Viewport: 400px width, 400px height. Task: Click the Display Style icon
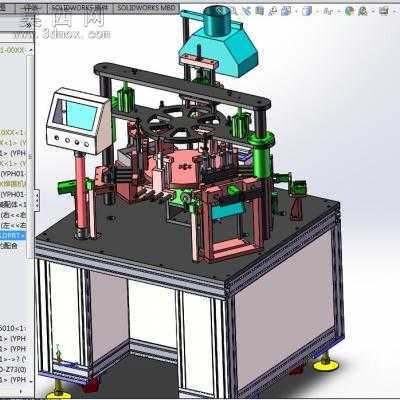click(x=307, y=11)
